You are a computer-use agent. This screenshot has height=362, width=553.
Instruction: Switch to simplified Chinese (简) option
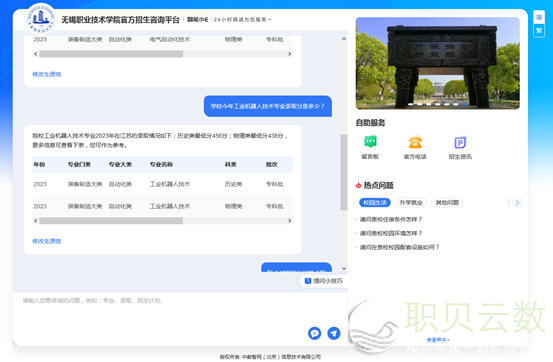(539, 18)
